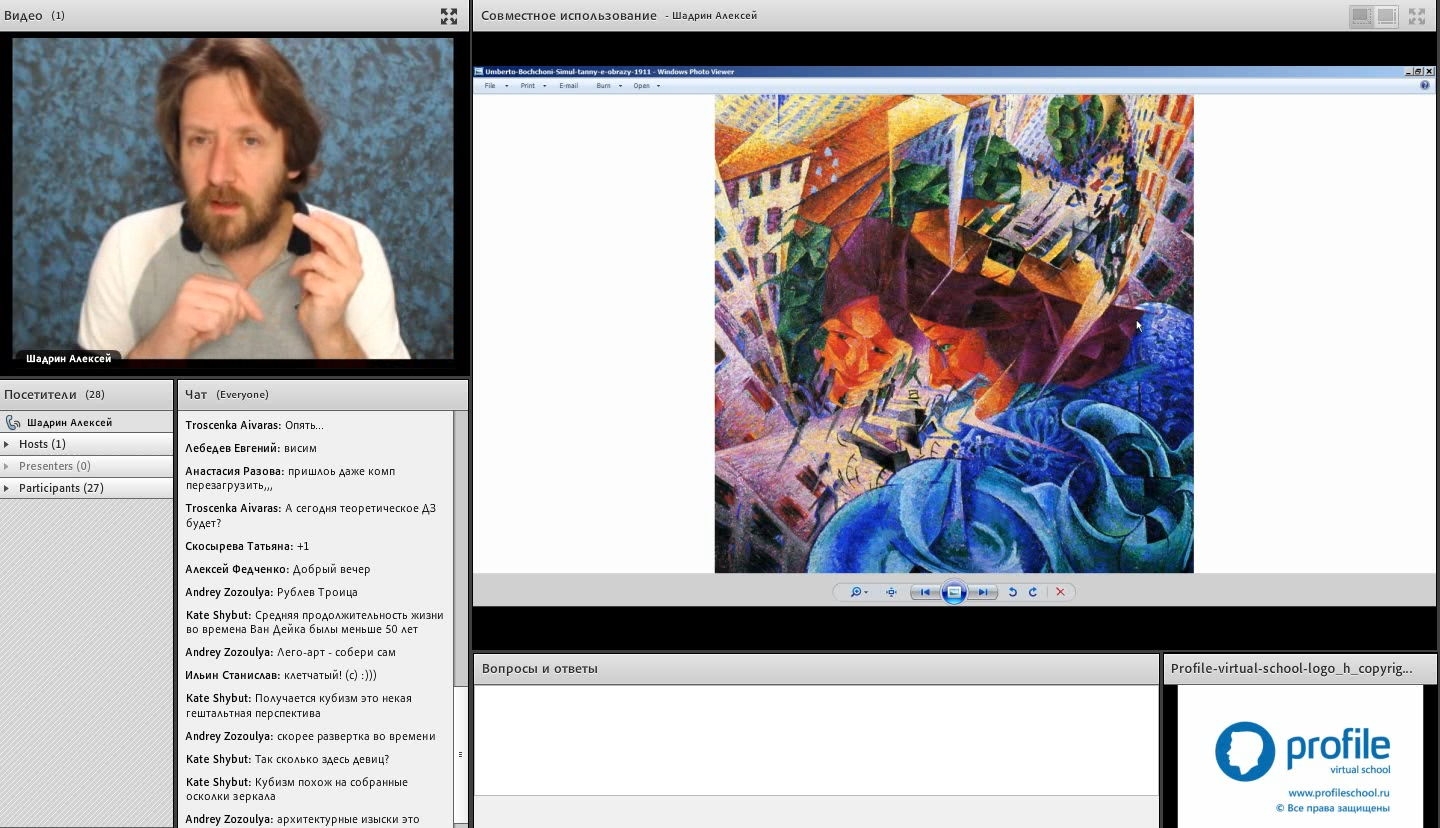Switch the sharing pod to the second view mode
Screen dimensions: 1440x828
(x=1386, y=16)
